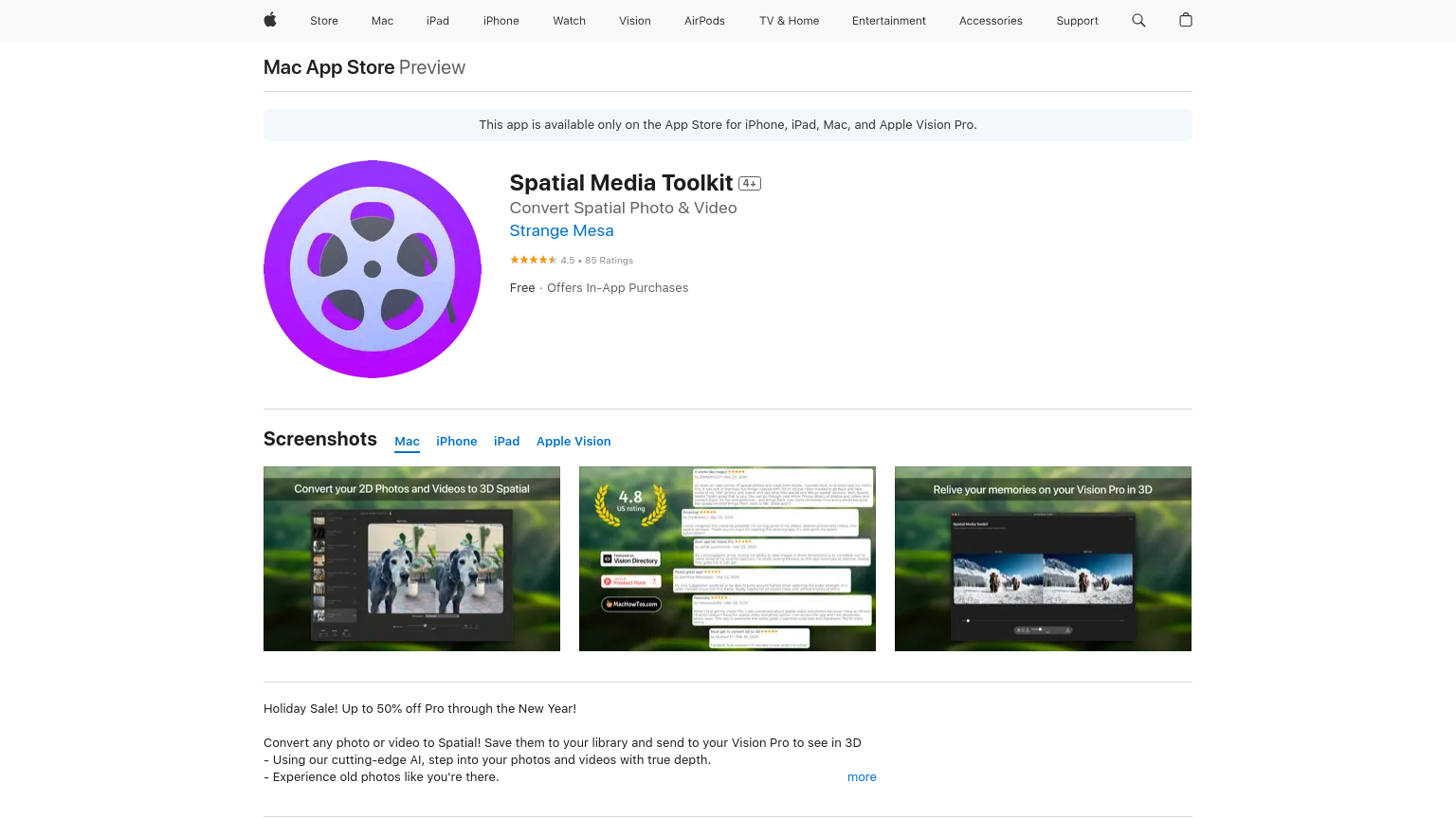Switch to the Apple Vision screenshots tab
This screenshot has width=1456, height=819.
[573, 441]
